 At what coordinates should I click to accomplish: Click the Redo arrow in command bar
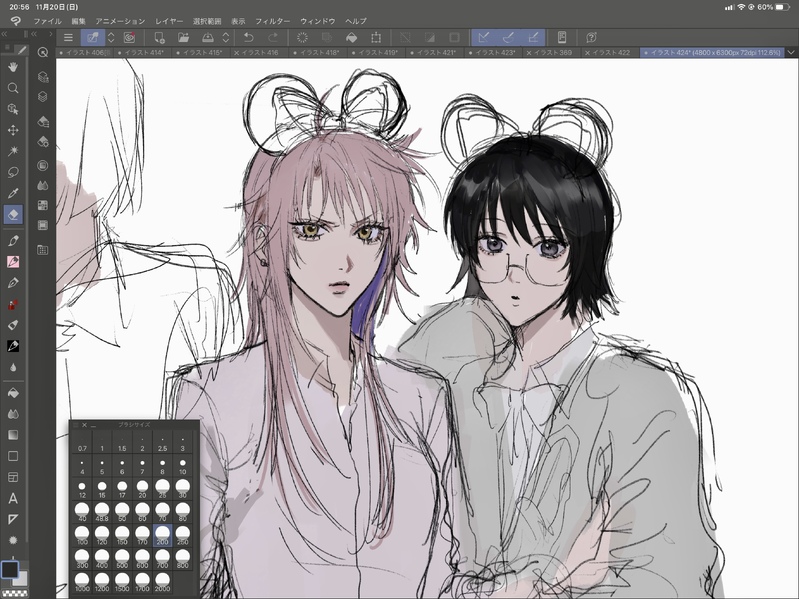pos(273,37)
